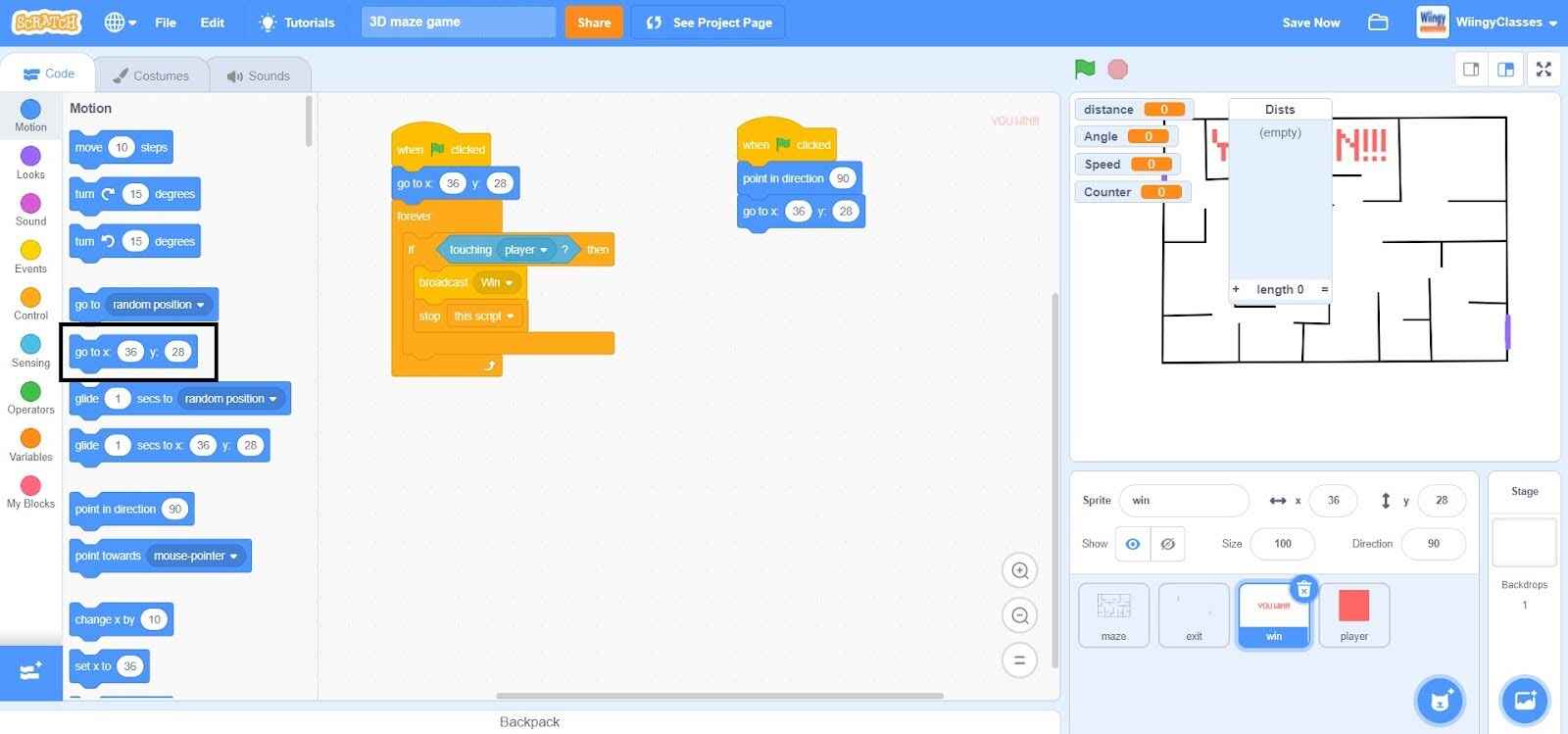Select the Sound block category
1568x734 pixels.
tap(30, 210)
